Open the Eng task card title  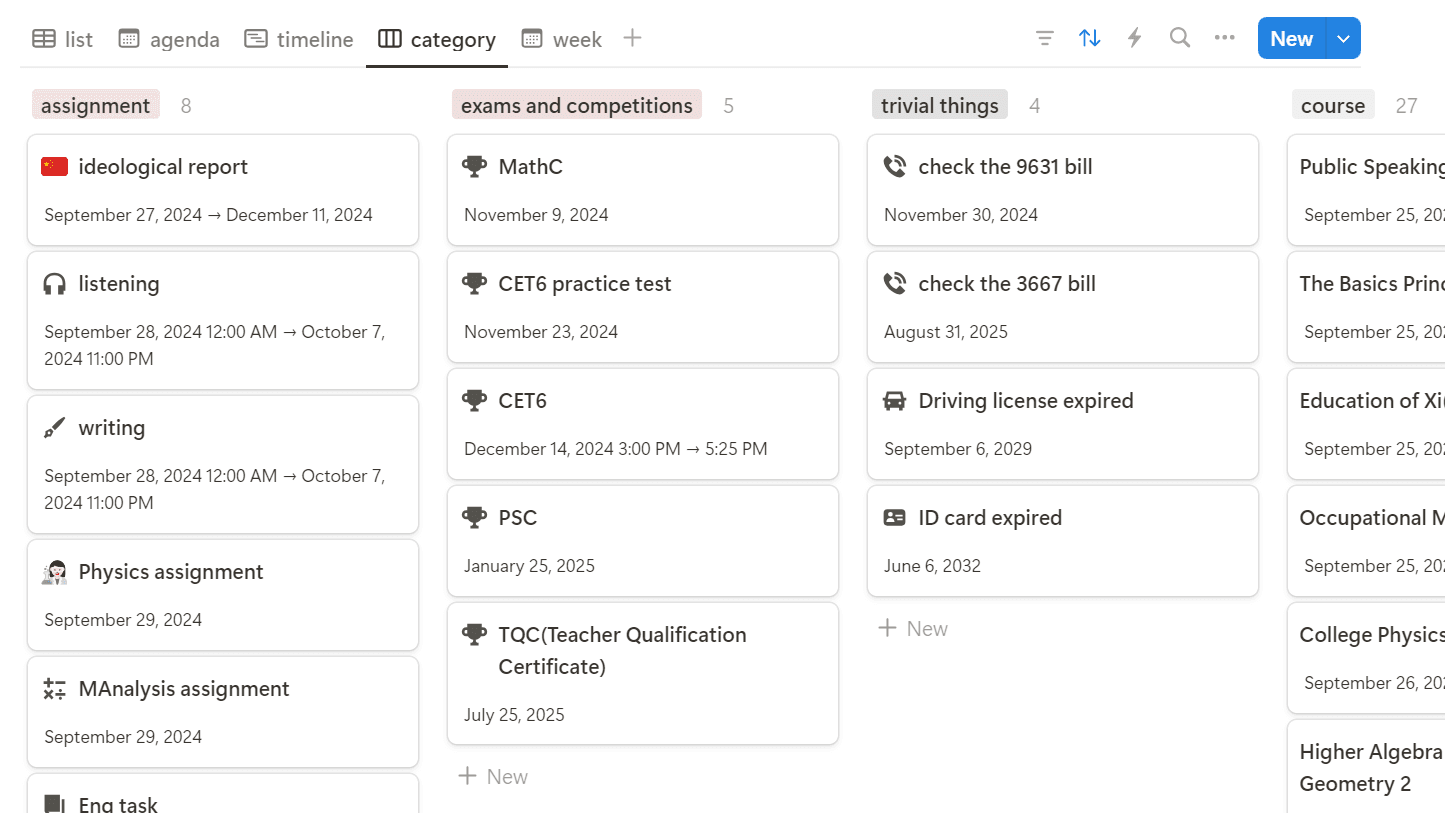(x=118, y=804)
